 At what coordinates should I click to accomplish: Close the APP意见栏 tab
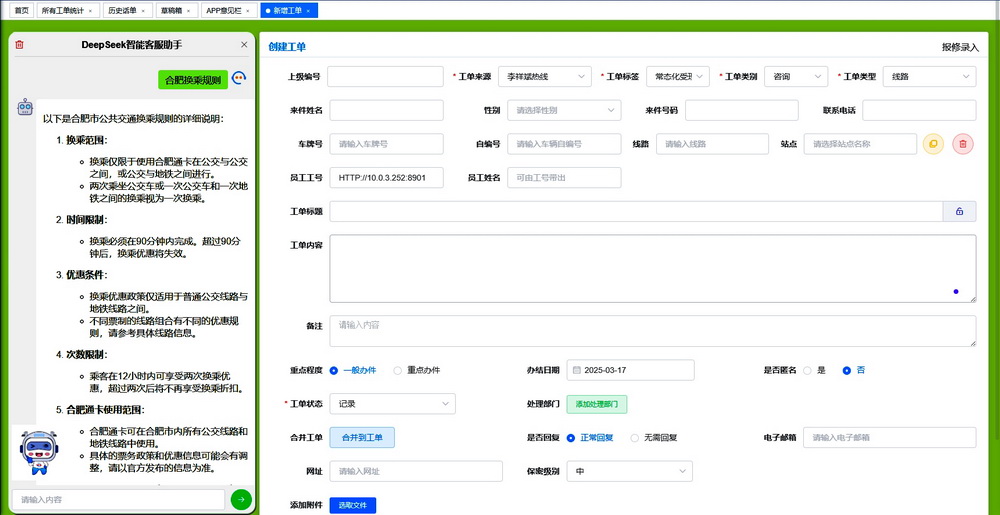(247, 11)
